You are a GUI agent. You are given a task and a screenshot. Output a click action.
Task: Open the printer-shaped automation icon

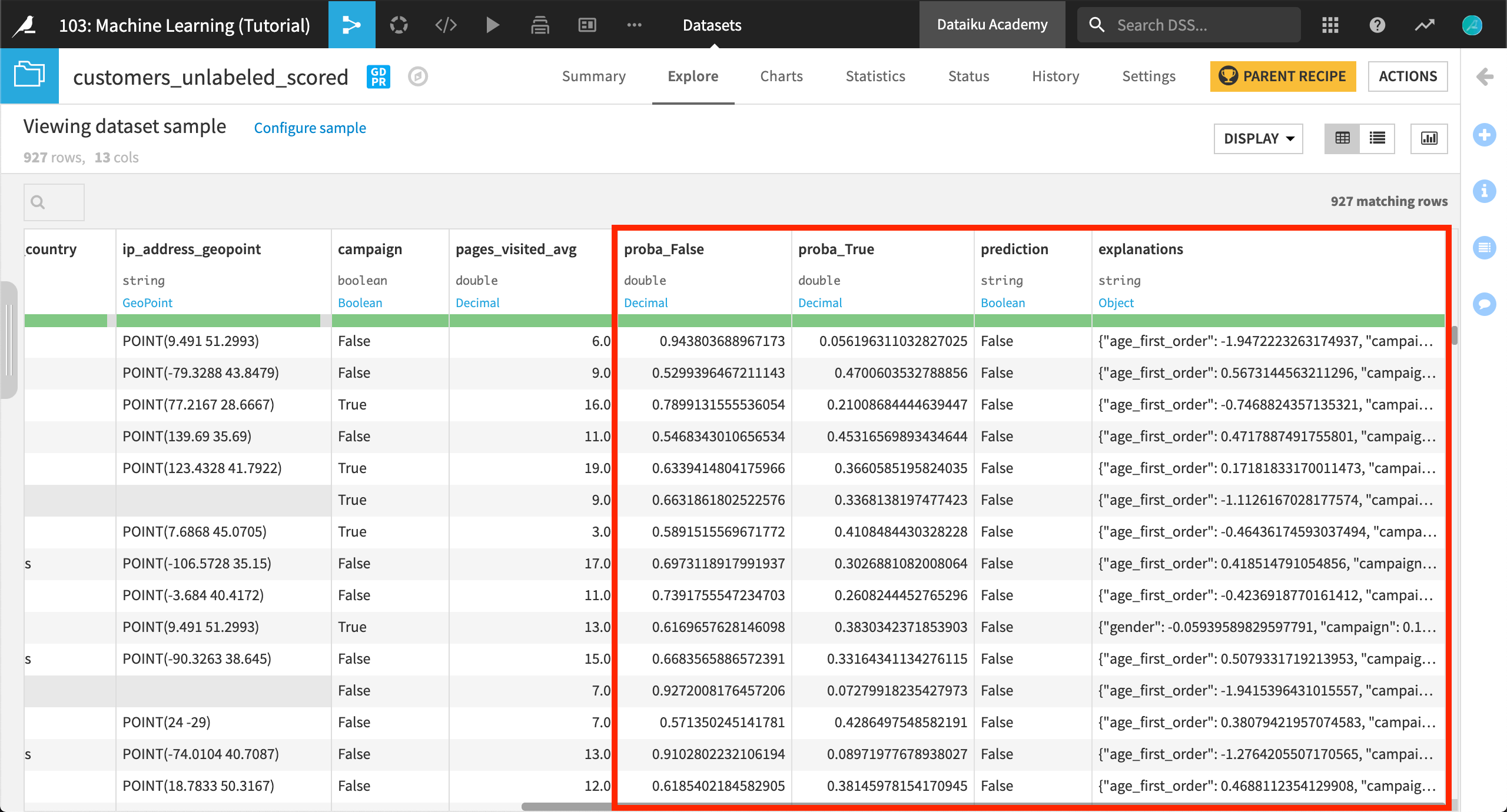tap(540, 25)
